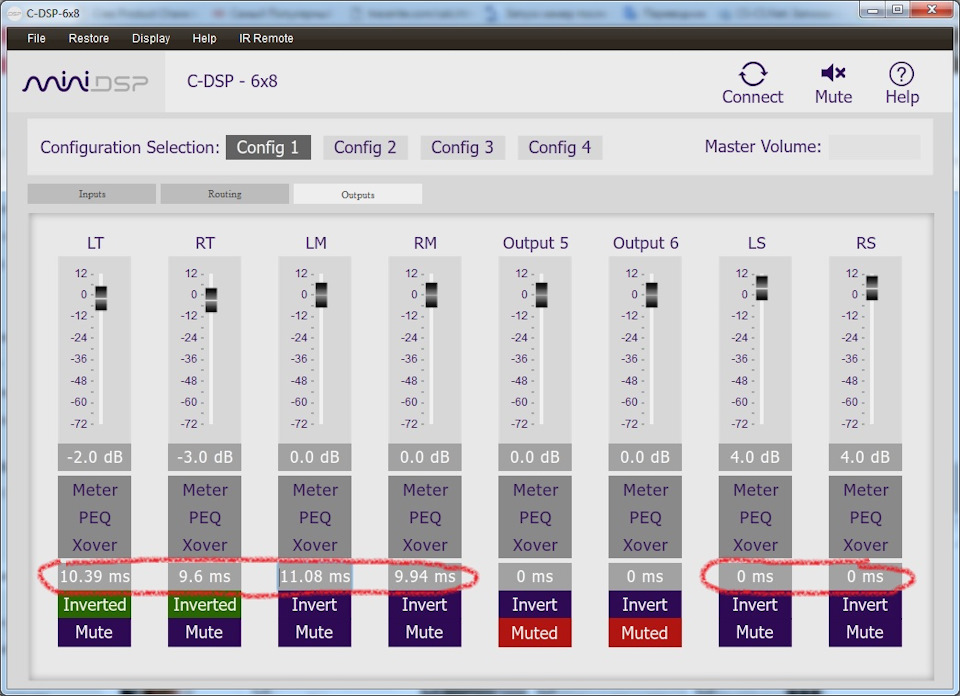Select Config 3
960x696 pixels.
(462, 148)
